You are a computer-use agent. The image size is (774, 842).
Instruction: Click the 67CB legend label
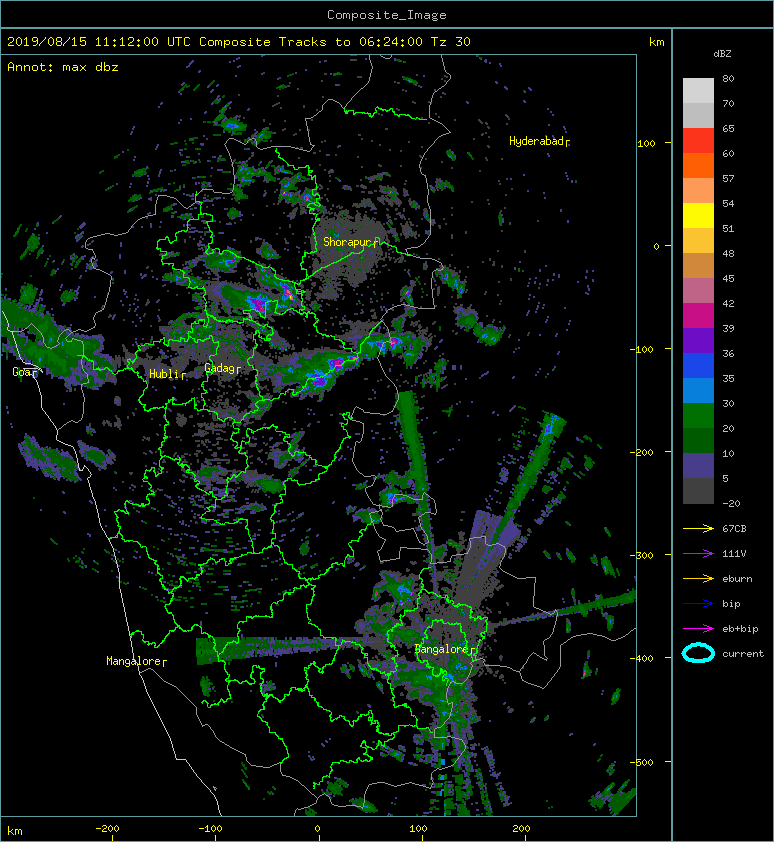point(734,528)
